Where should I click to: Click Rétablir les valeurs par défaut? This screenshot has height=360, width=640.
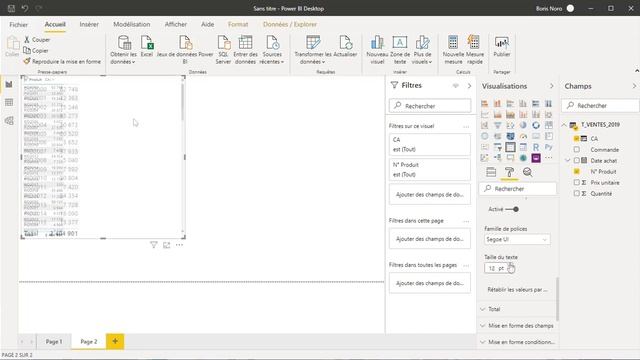517,289
